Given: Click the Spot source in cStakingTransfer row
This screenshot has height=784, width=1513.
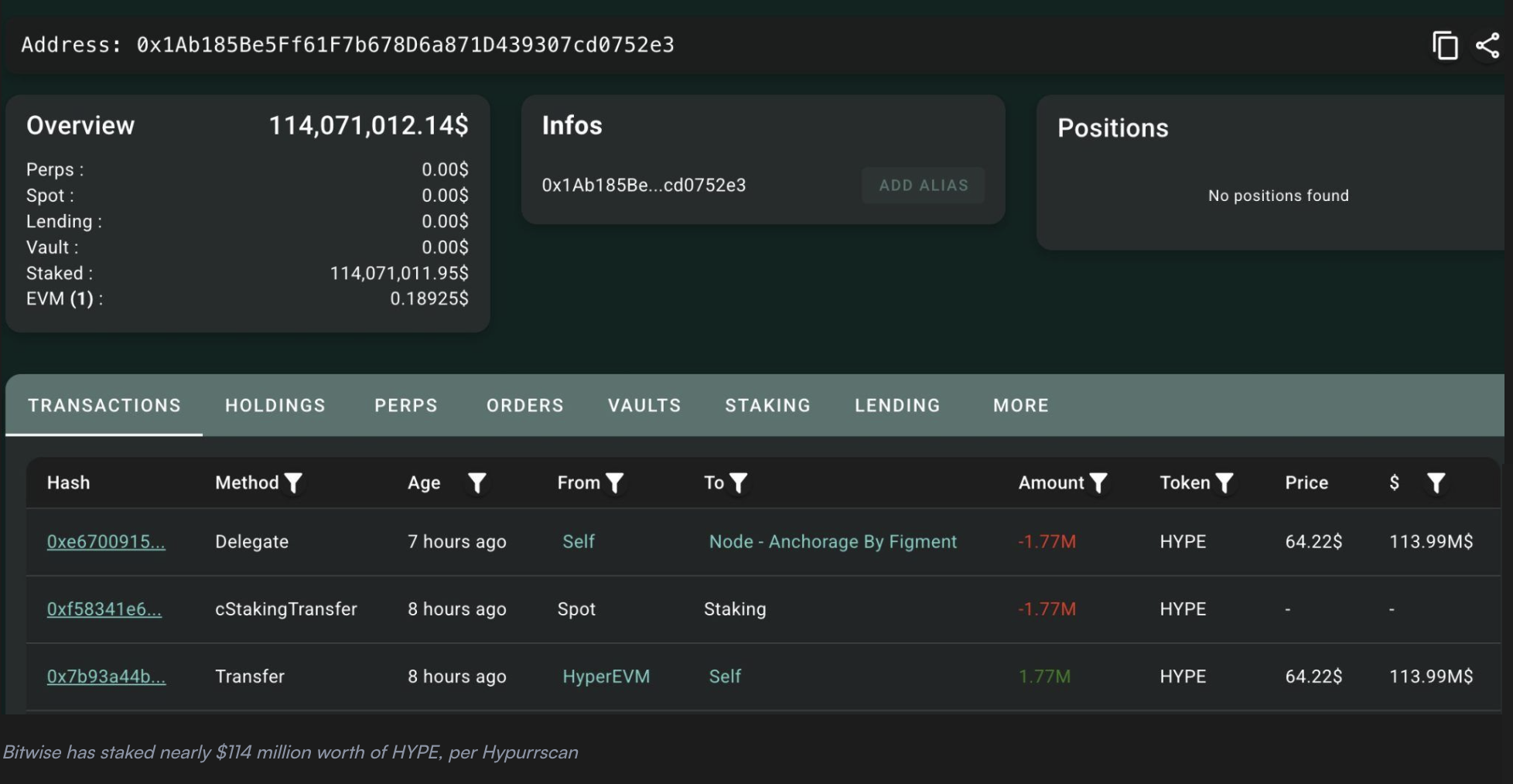Looking at the screenshot, I should (576, 609).
